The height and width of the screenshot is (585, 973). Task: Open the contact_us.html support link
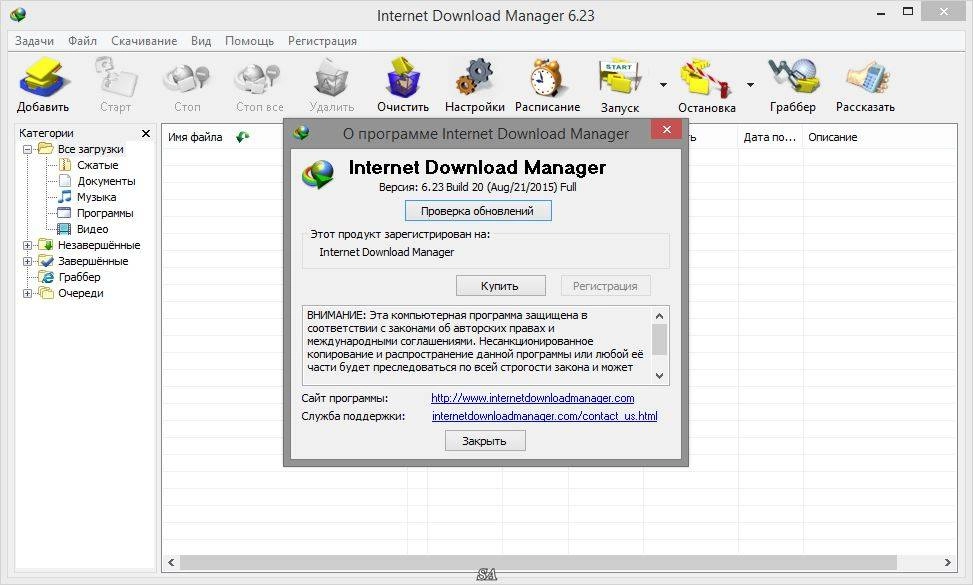click(544, 416)
